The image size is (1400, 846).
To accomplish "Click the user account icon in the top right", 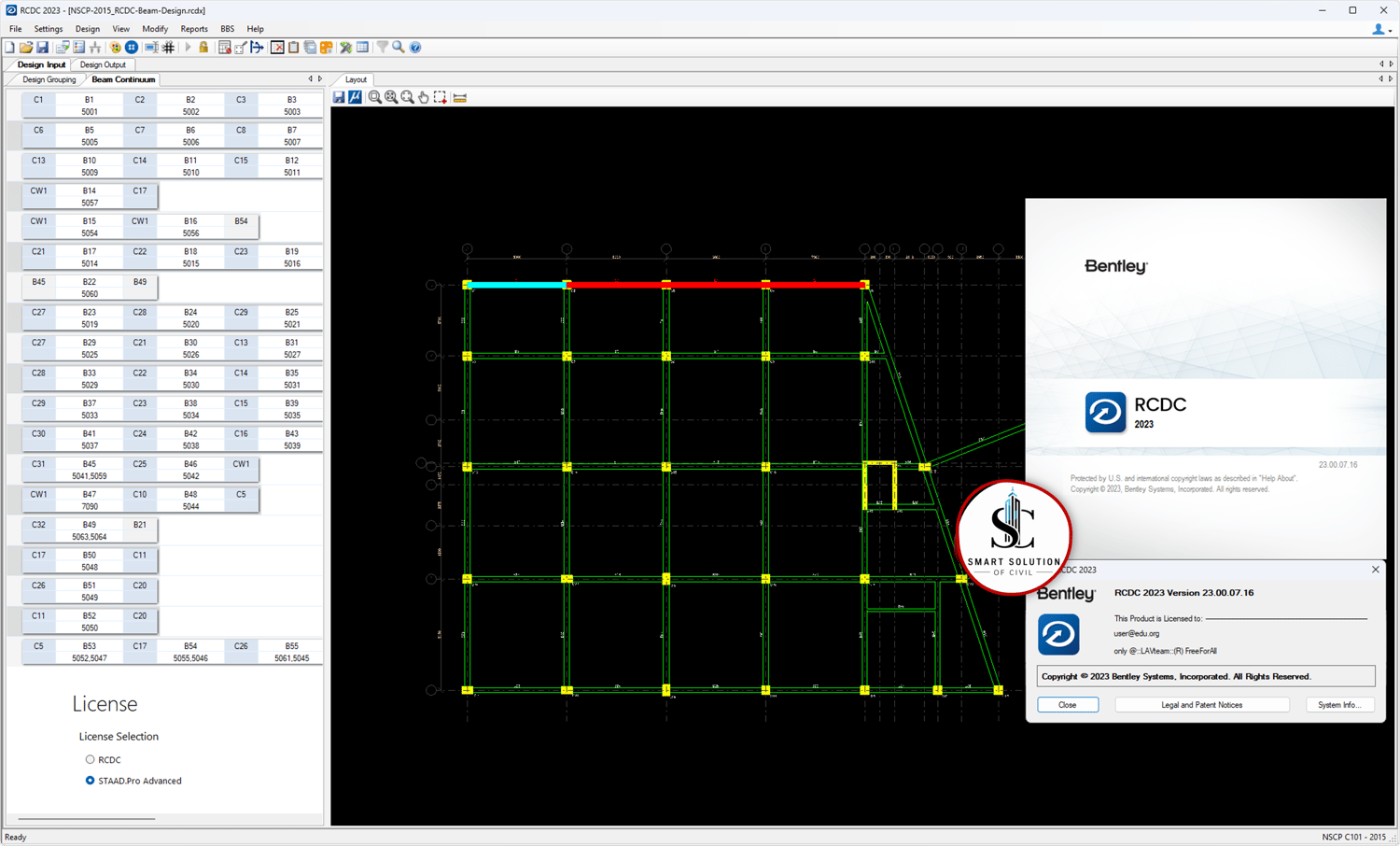I will [x=1380, y=30].
